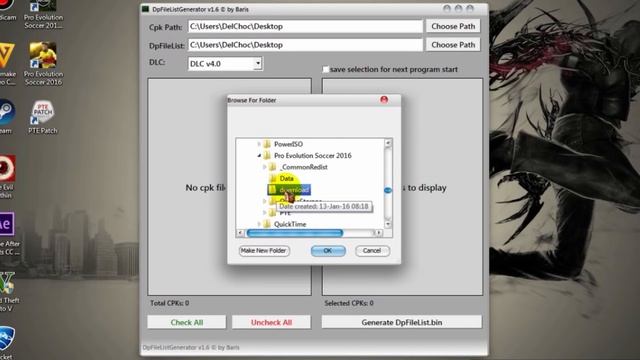Click Make New Folder button
640x360 pixels.
[264, 251]
